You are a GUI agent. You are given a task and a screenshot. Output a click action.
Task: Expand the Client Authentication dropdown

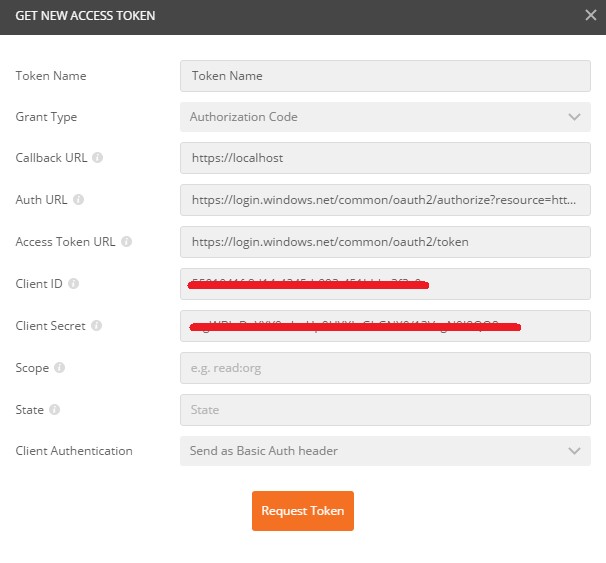[x=384, y=451]
